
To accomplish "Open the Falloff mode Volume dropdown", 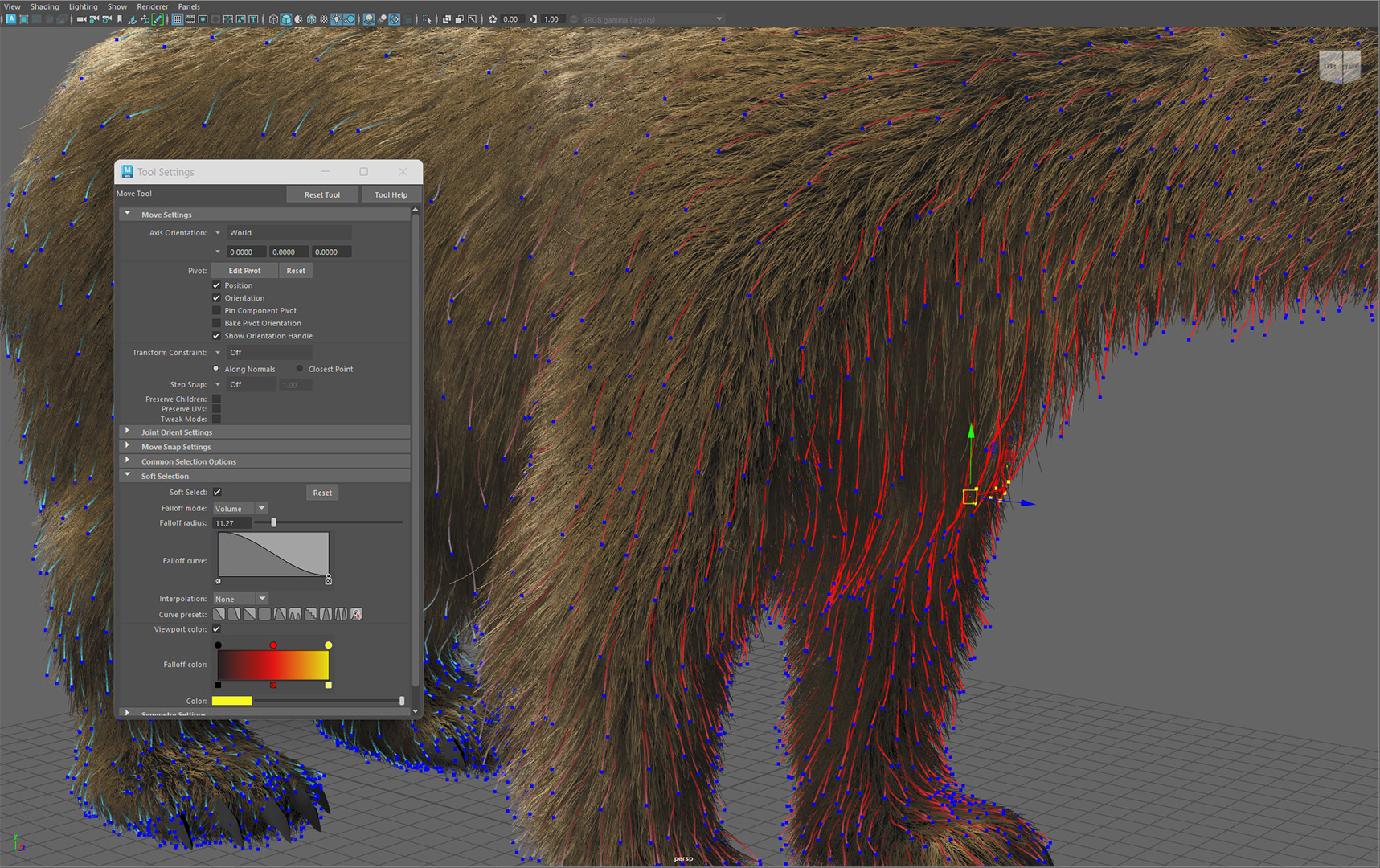I will tap(240, 509).
